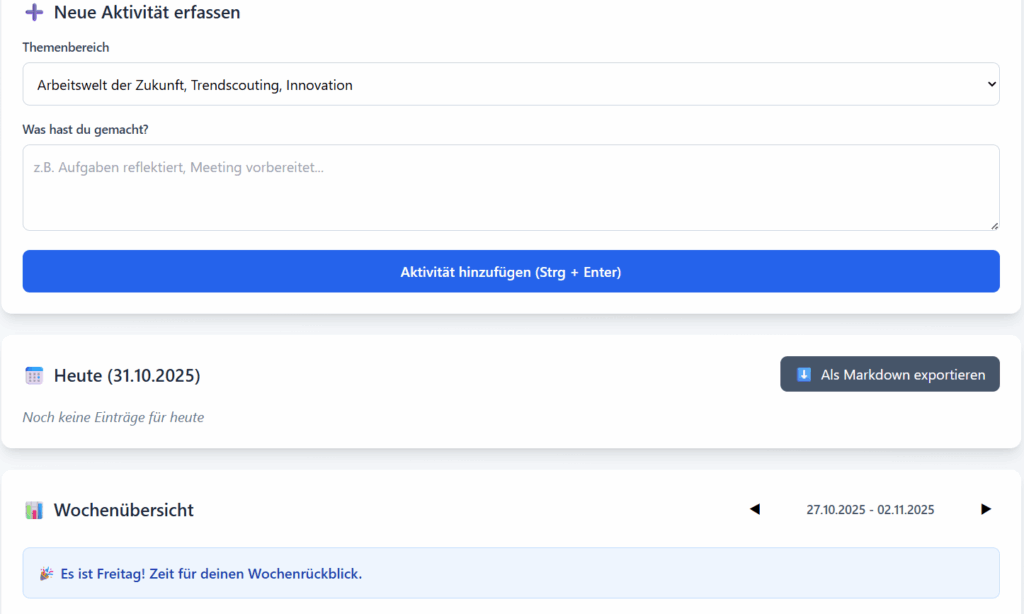
Task: Click the Als Markdown exportieren label
Action: pyautogui.click(x=902, y=375)
